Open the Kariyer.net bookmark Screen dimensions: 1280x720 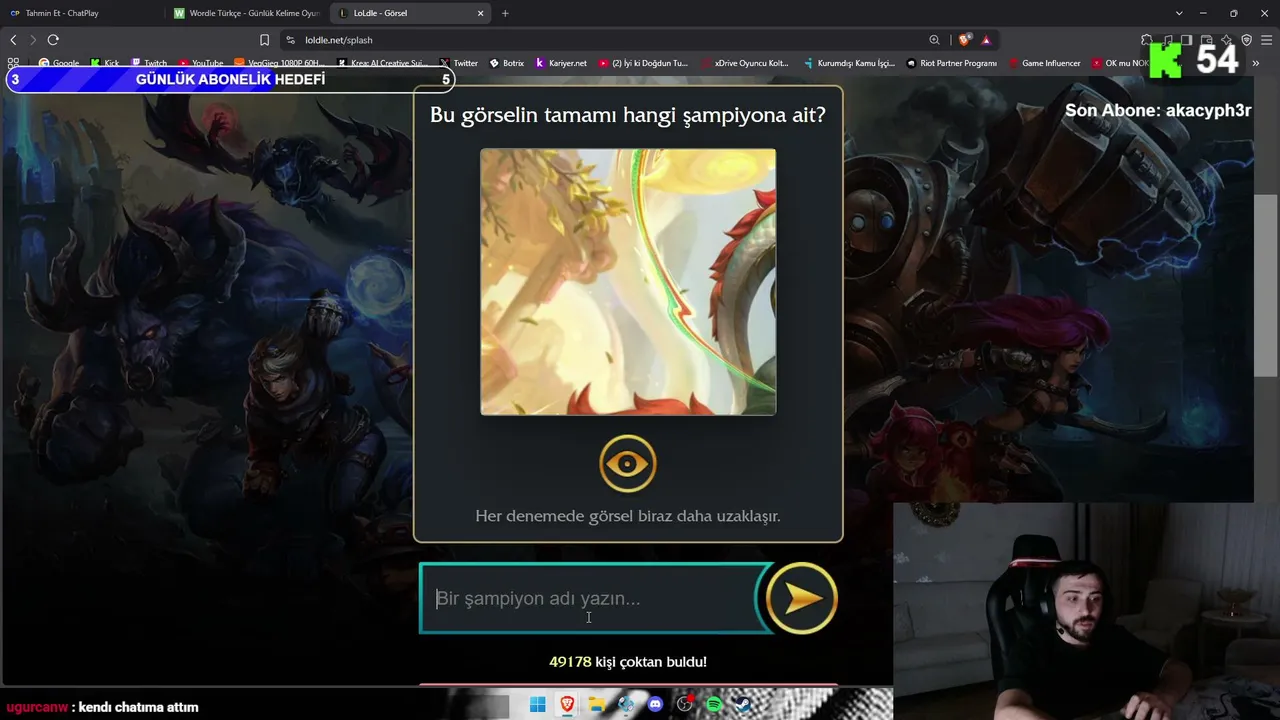(x=561, y=63)
